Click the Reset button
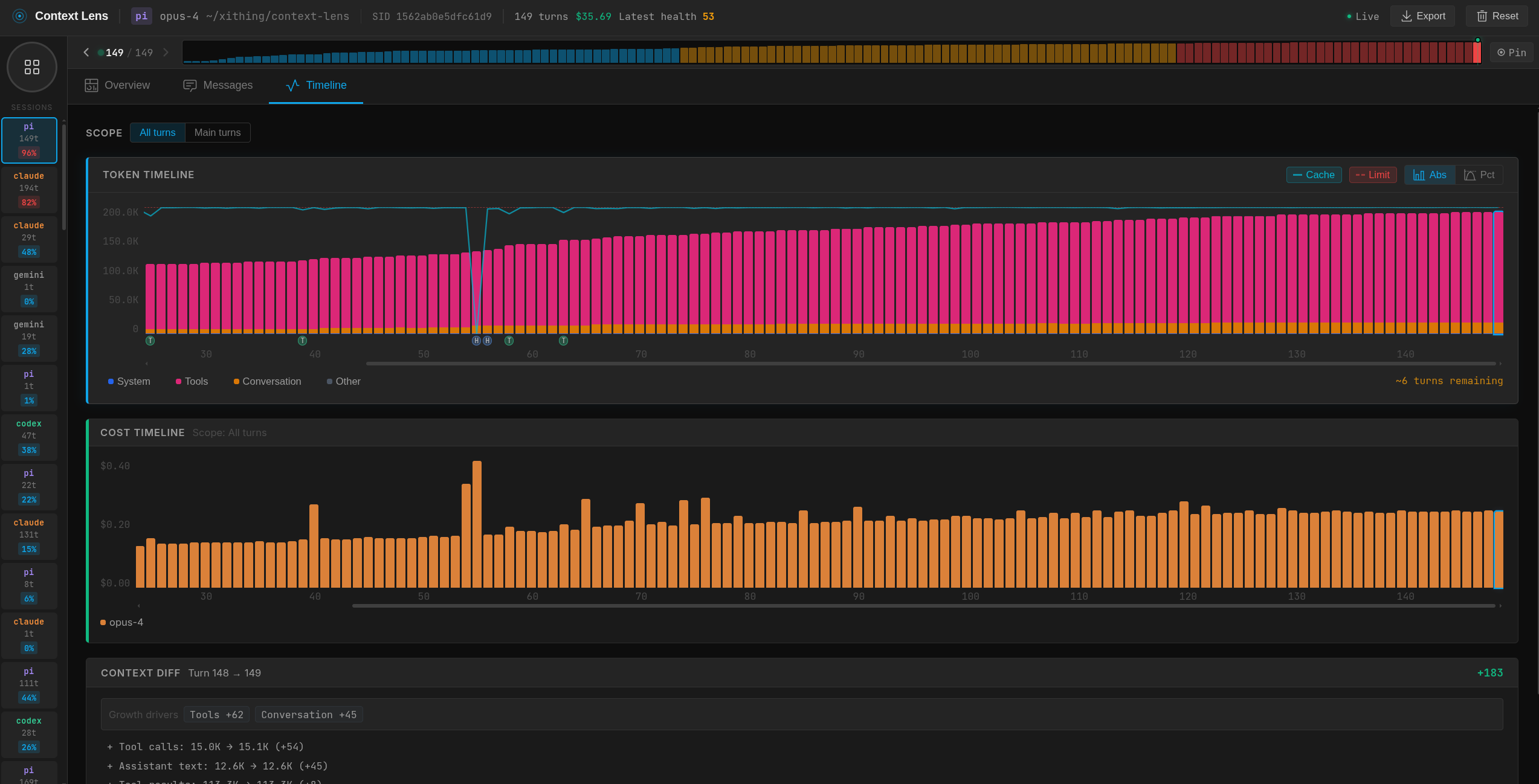The image size is (1539, 784). [1497, 16]
